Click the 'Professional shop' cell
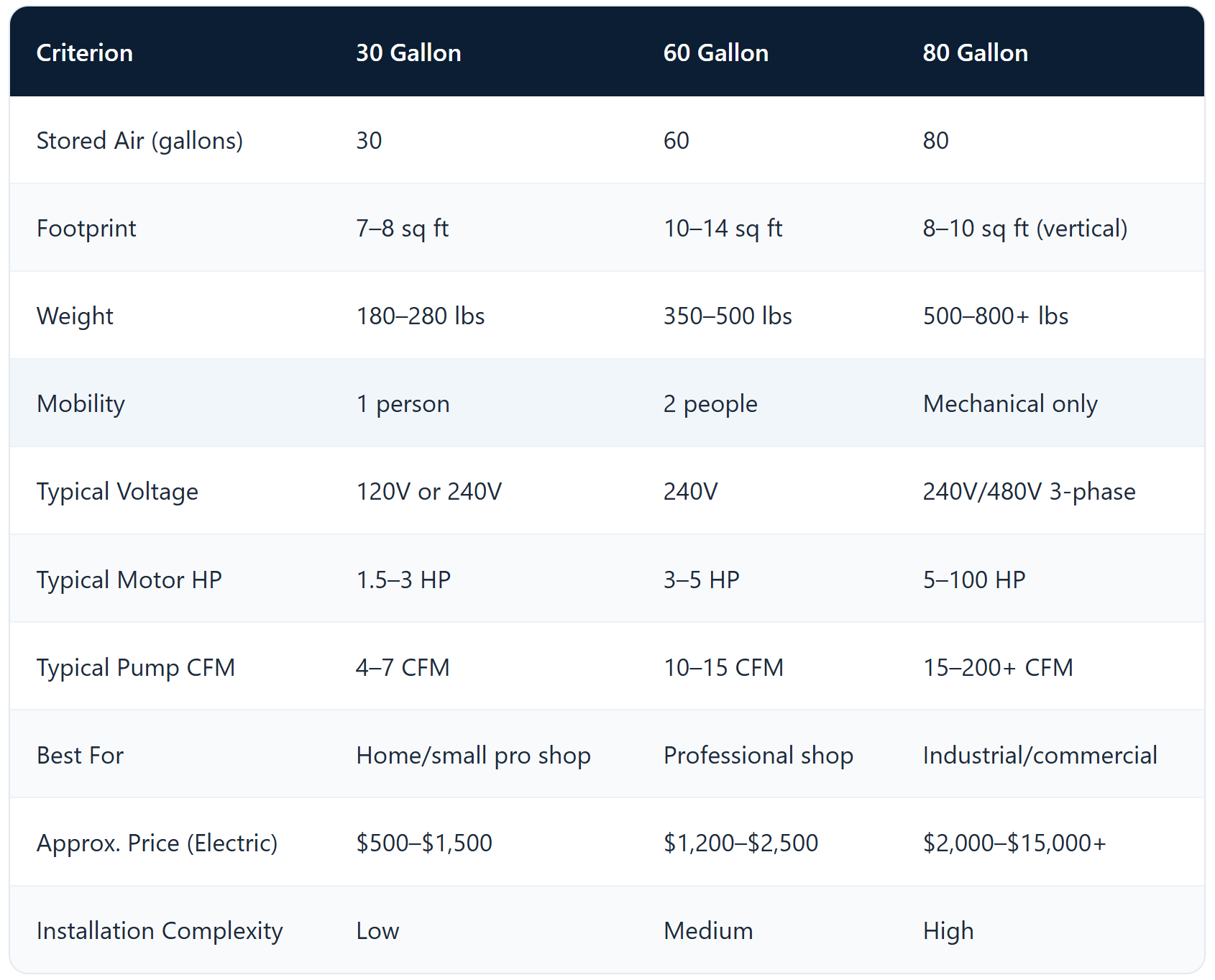Screen dimensions: 1215x980 click(x=758, y=756)
